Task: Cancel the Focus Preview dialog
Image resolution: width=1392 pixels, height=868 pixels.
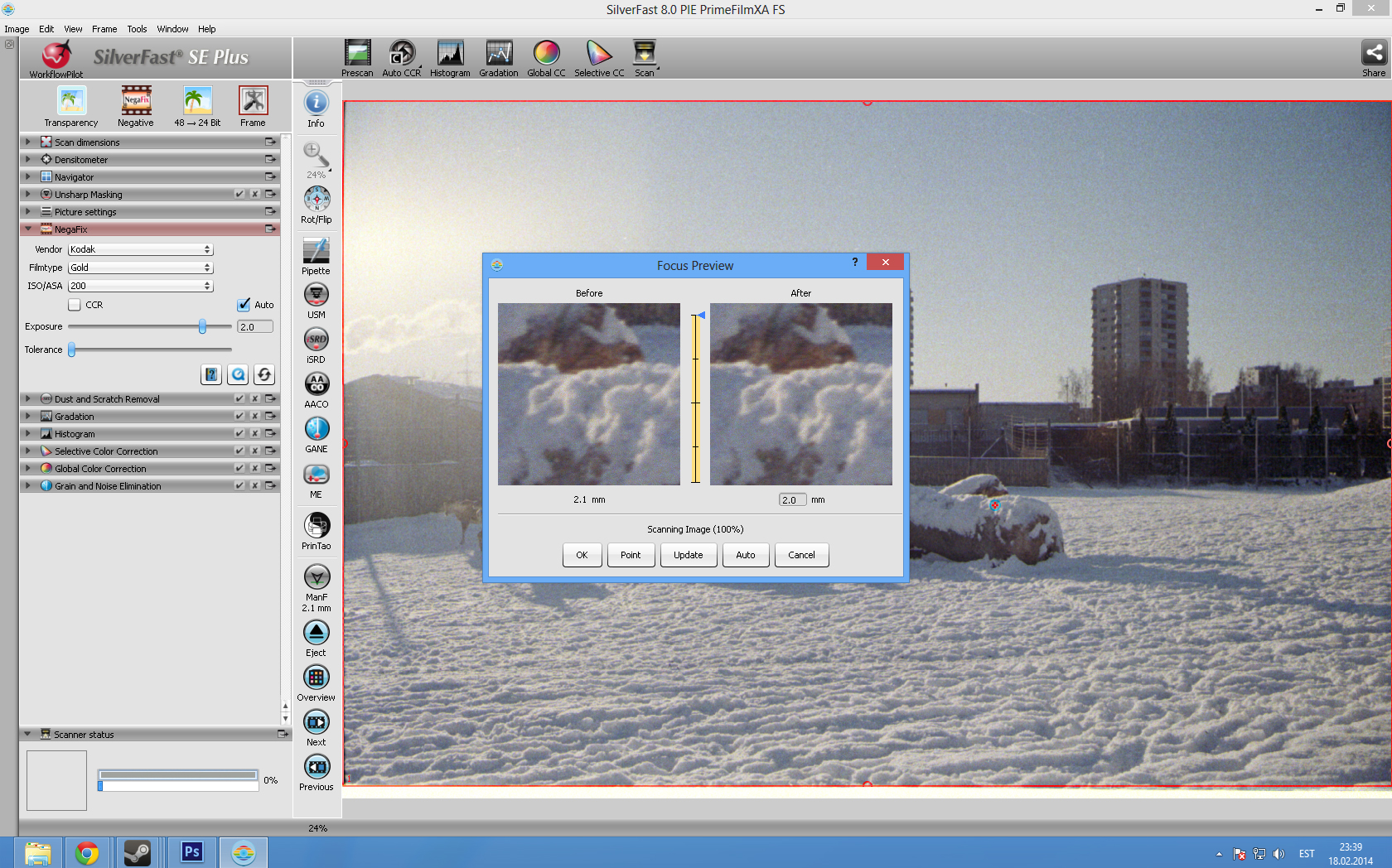Action: tap(801, 555)
